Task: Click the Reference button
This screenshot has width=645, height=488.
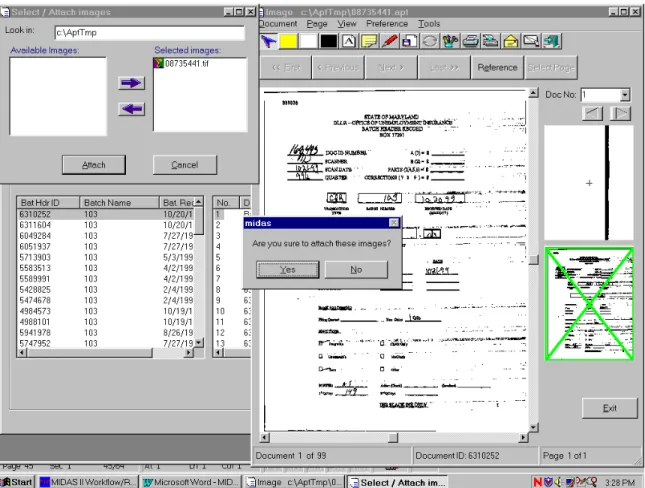Action: point(497,67)
